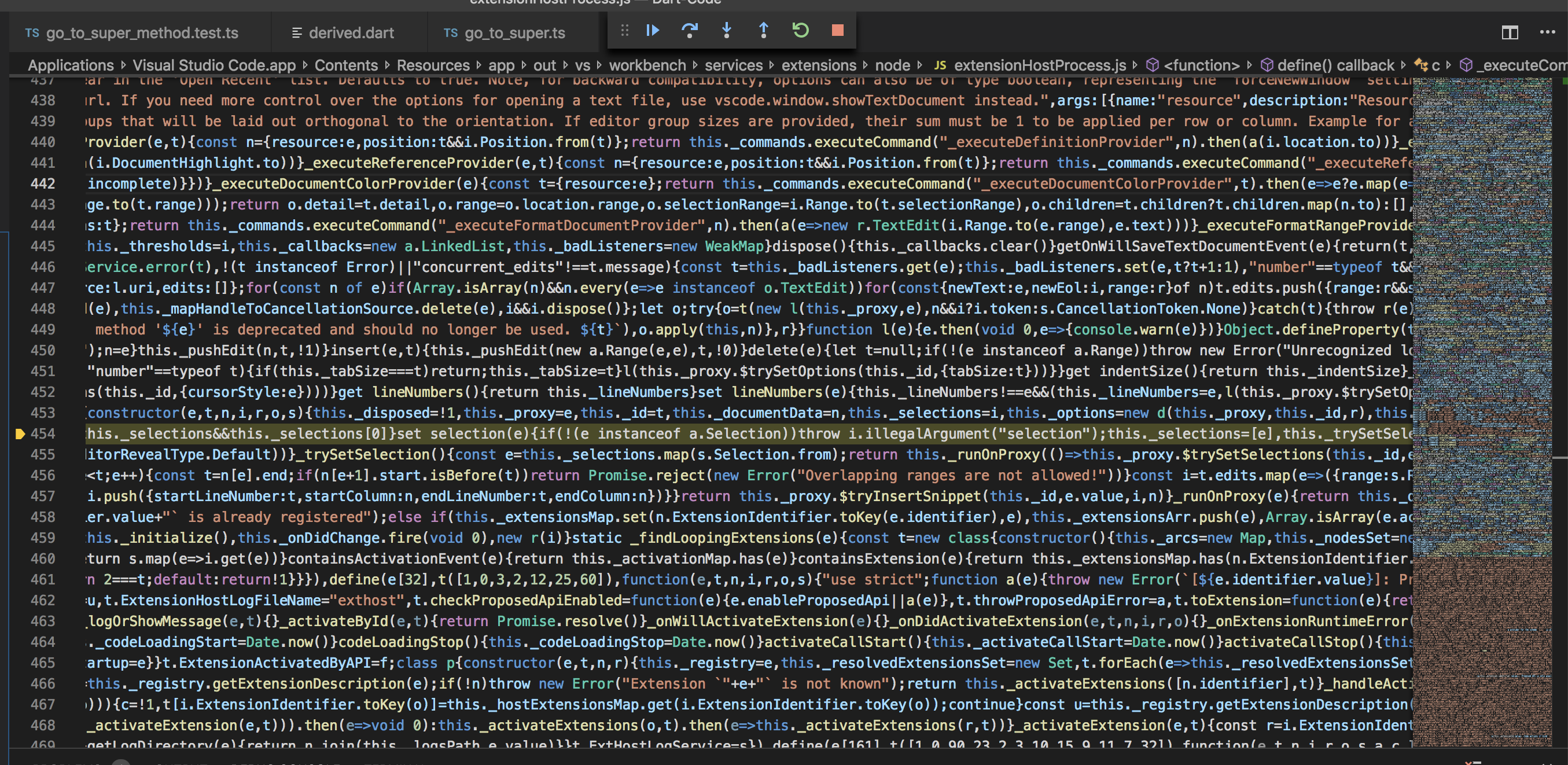This screenshot has width=1568, height=765.
Task: Step into the function call
Action: 727,31
